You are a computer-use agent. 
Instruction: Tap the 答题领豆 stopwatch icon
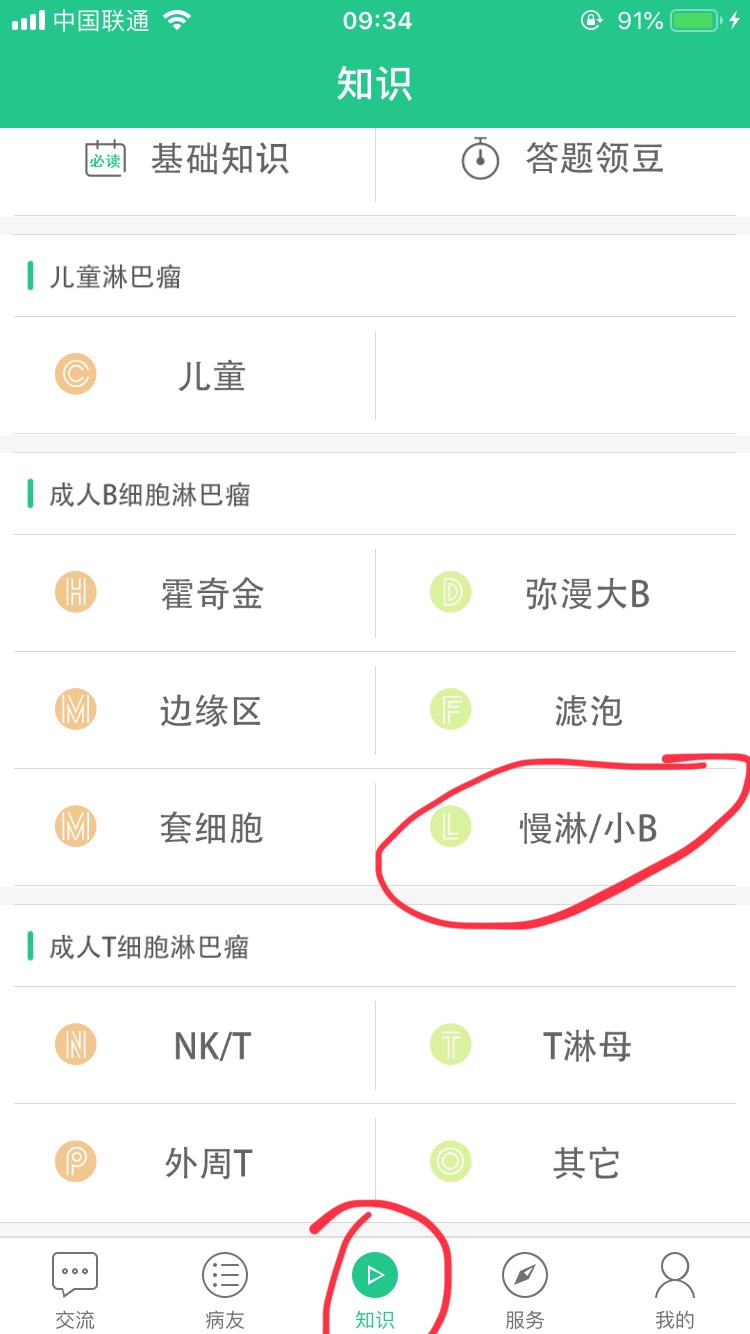click(x=480, y=158)
